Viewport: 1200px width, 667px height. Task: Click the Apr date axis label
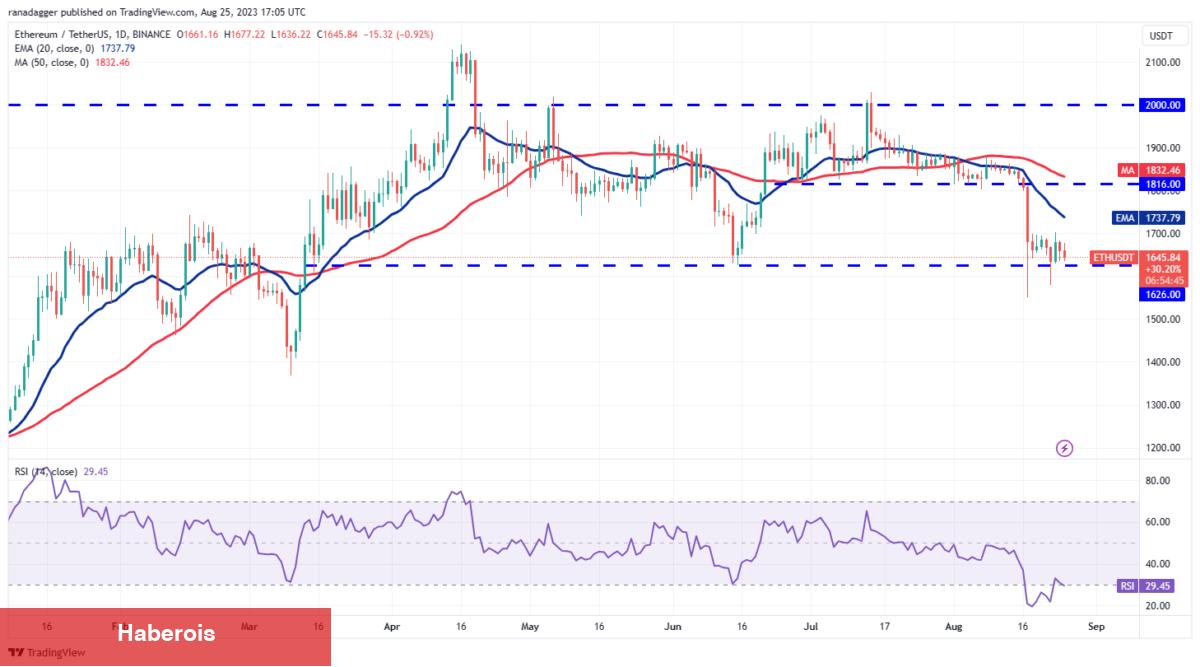pyautogui.click(x=392, y=626)
